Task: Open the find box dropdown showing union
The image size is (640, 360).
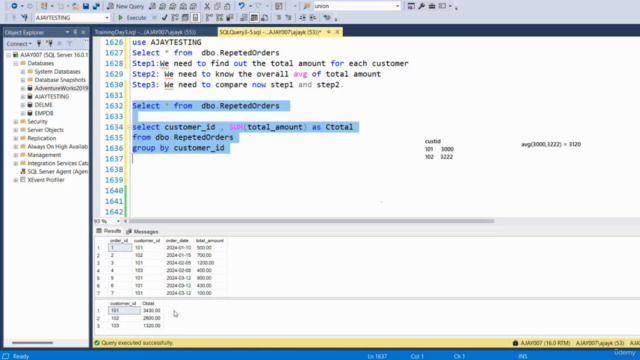Action: pos(397,6)
